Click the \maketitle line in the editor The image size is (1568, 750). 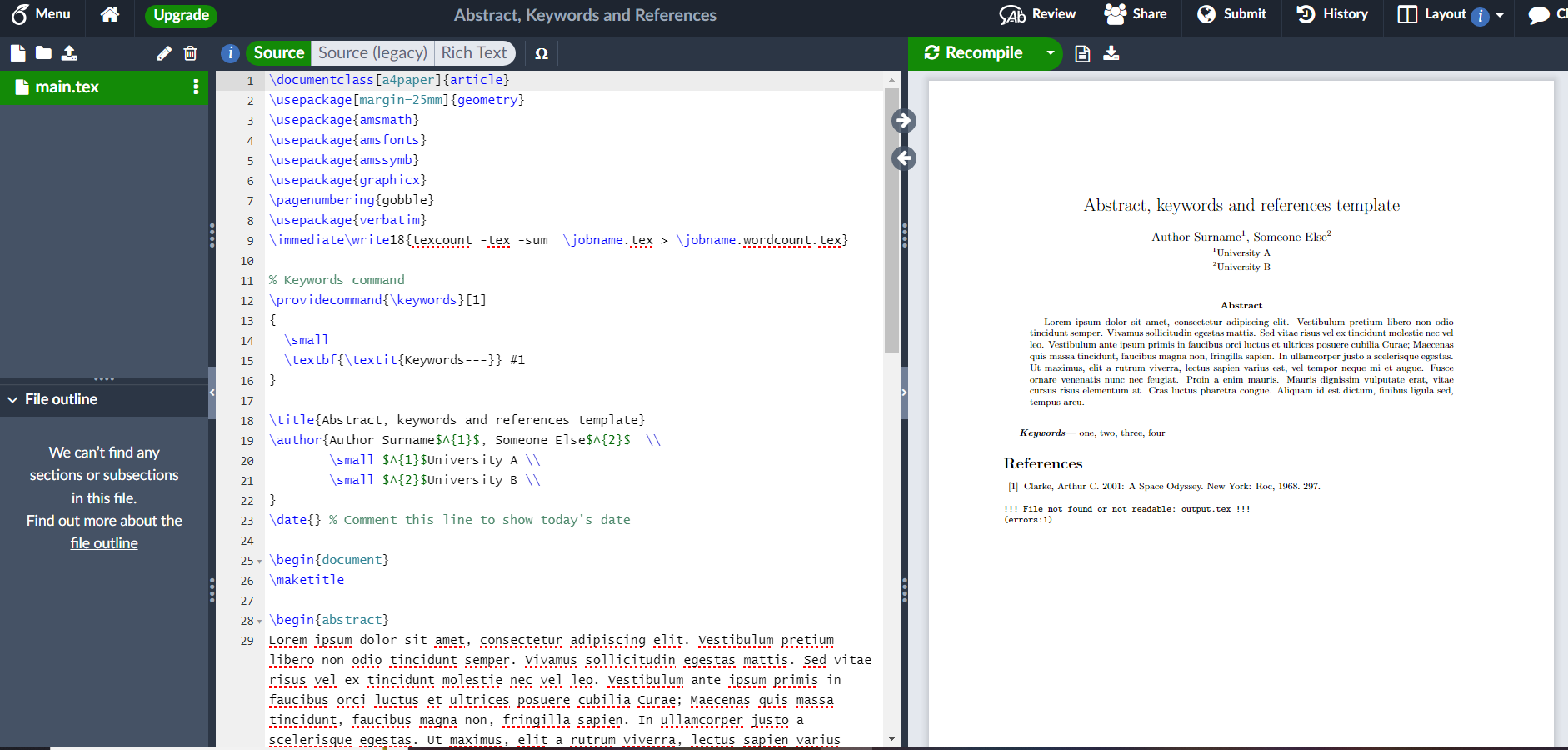[307, 580]
